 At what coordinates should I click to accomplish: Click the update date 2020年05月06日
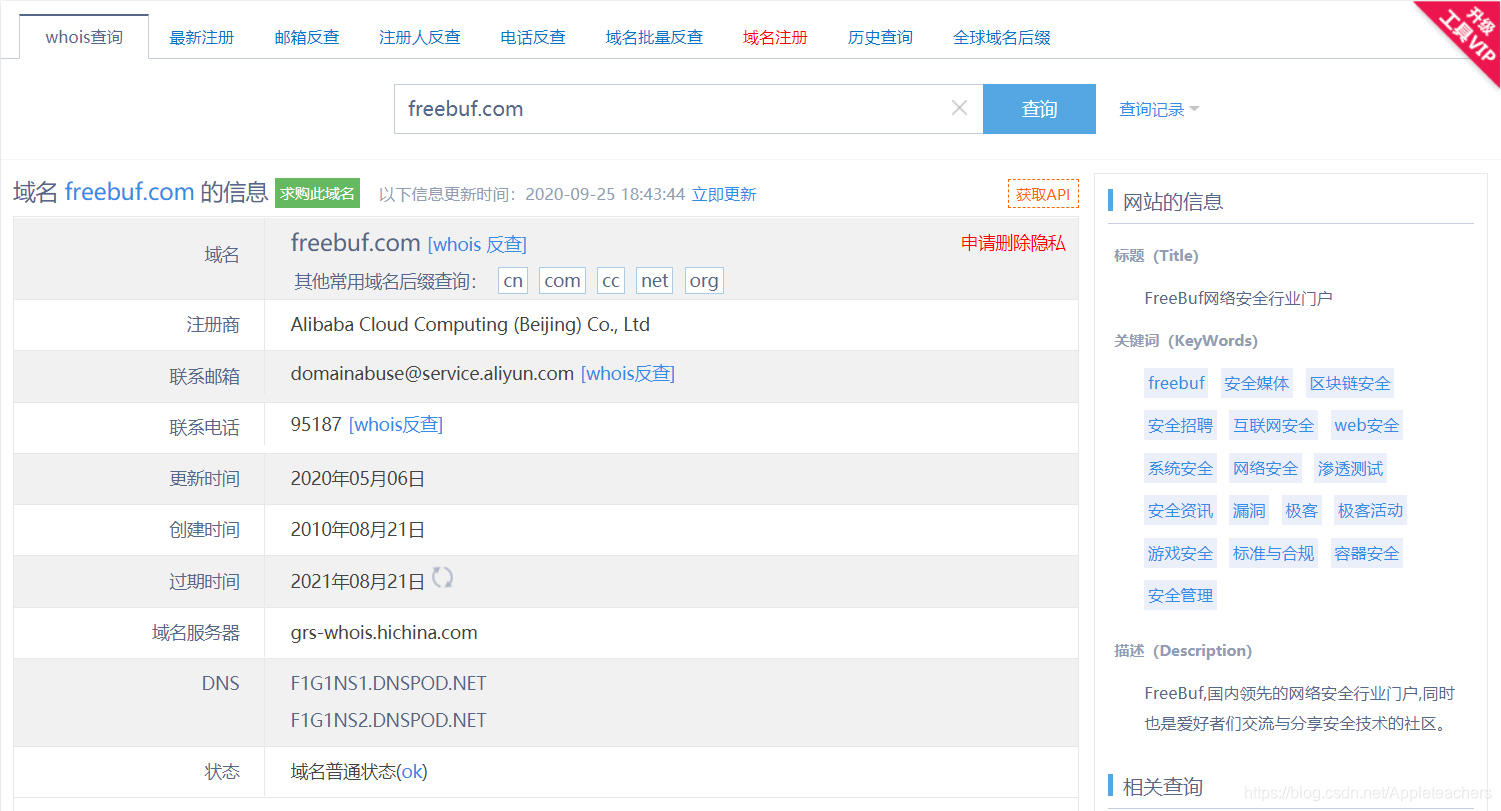pos(358,478)
